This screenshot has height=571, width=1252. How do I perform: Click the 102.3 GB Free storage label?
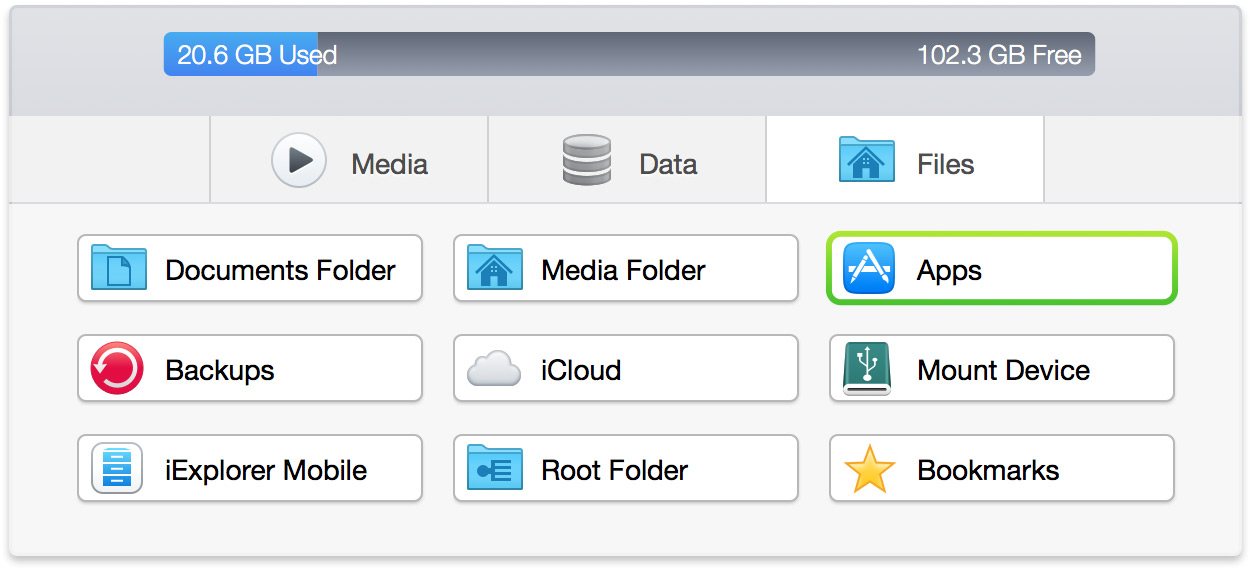[998, 54]
